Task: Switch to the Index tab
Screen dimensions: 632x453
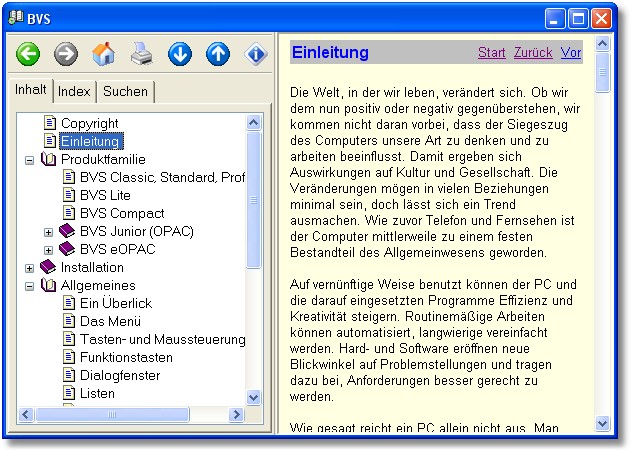Action: tap(74, 92)
